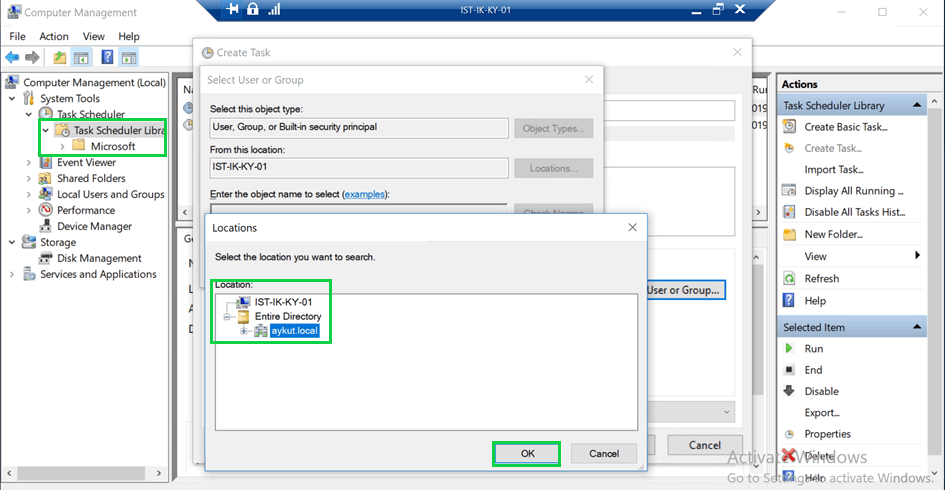The height and width of the screenshot is (490, 945).
Task: Open the File menu
Action: pos(17,36)
